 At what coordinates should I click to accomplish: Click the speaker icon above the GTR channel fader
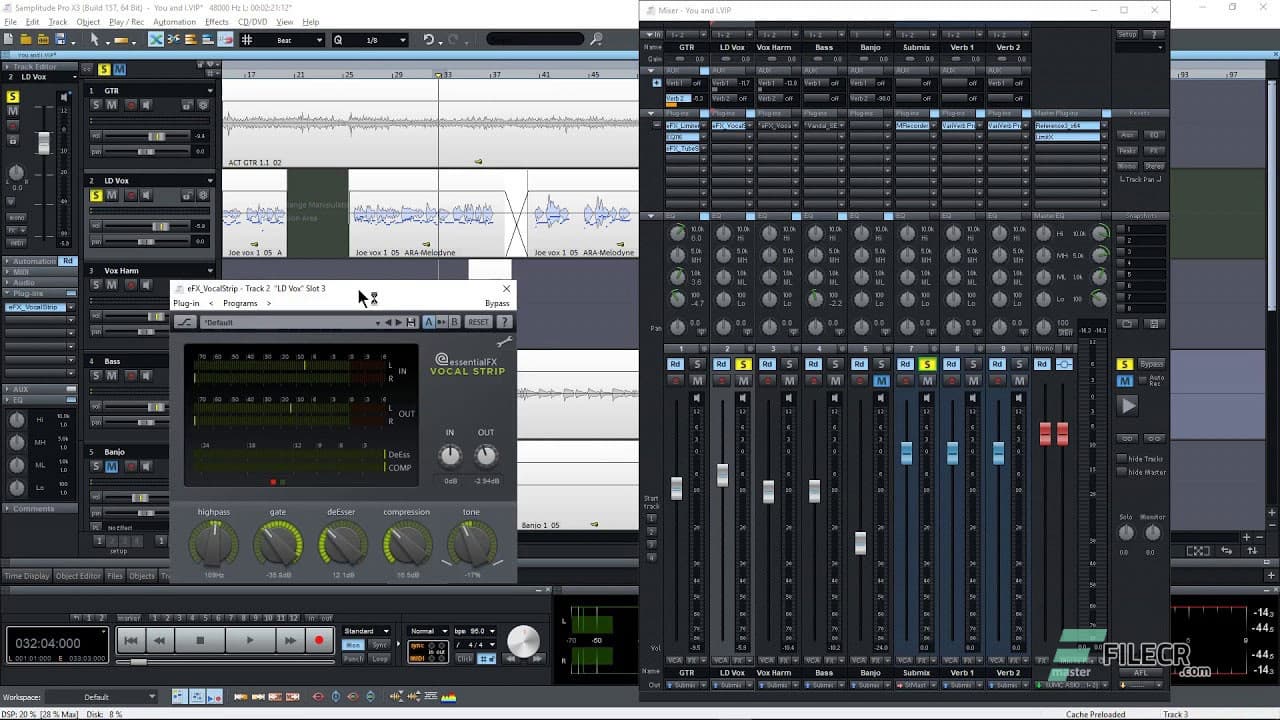[x=697, y=398]
